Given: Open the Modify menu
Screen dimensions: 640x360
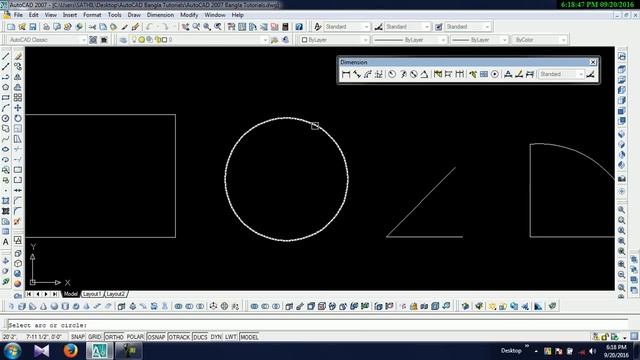Looking at the screenshot, I should click(189, 15).
